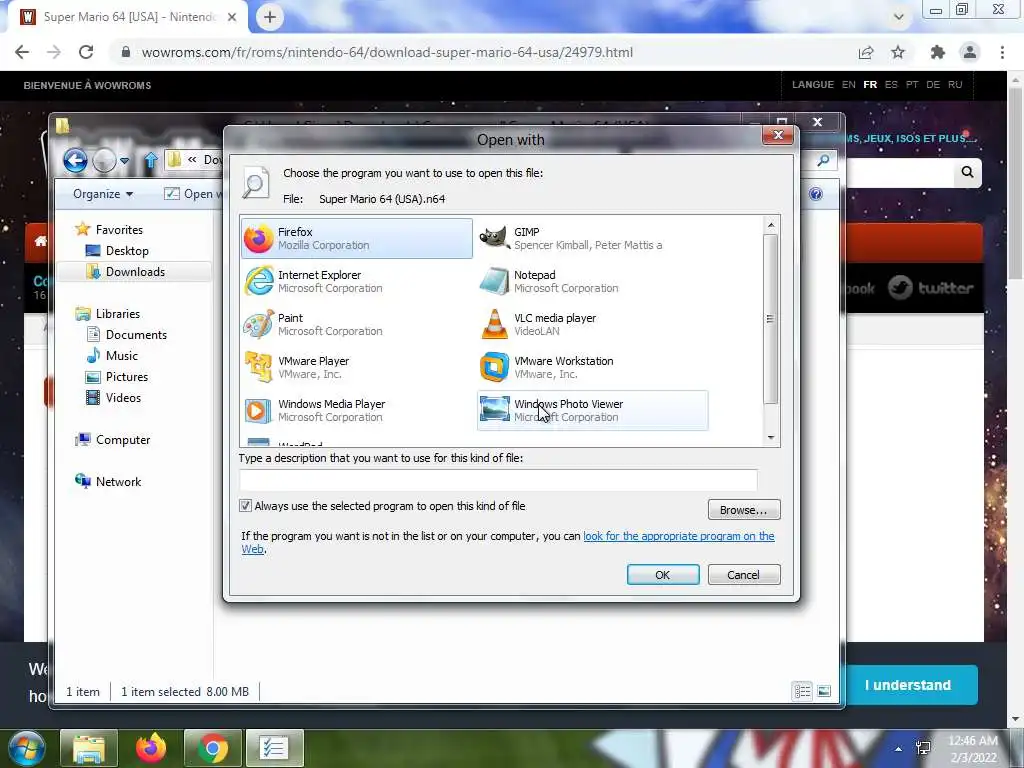This screenshot has width=1024, height=768.
Task: Switch to Chrome in the taskbar
Action: (213, 748)
